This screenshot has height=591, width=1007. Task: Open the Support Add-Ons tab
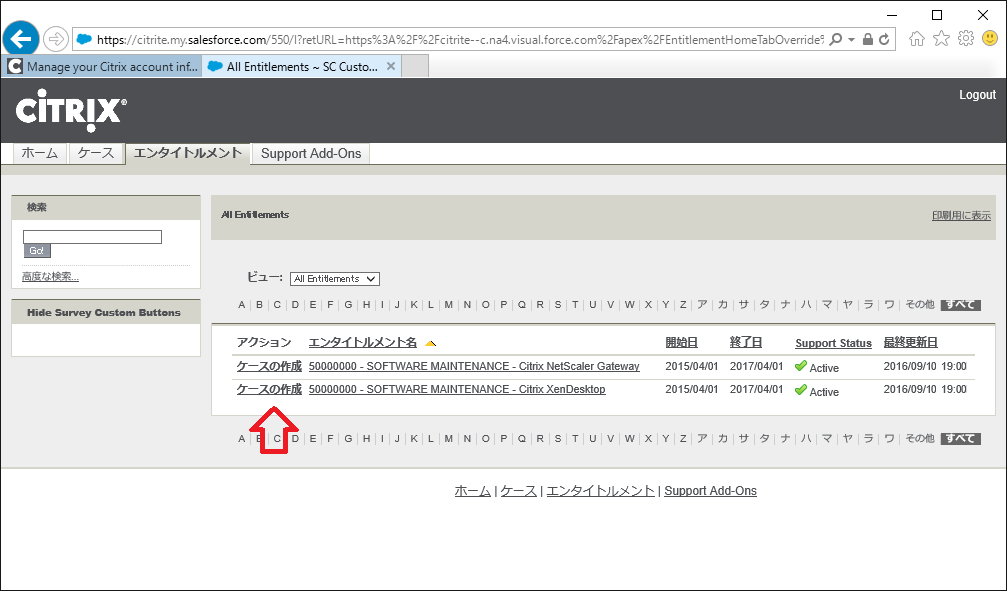point(310,154)
